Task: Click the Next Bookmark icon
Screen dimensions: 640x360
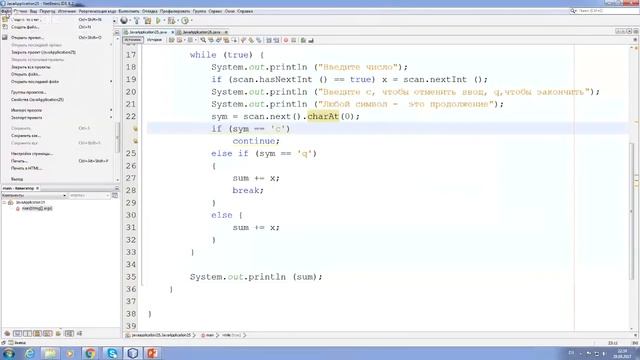Action: tap(251, 40)
